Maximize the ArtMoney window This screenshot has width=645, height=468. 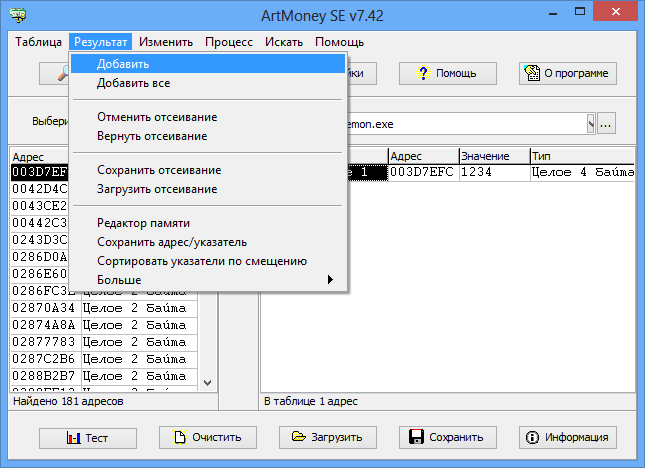(580, 12)
